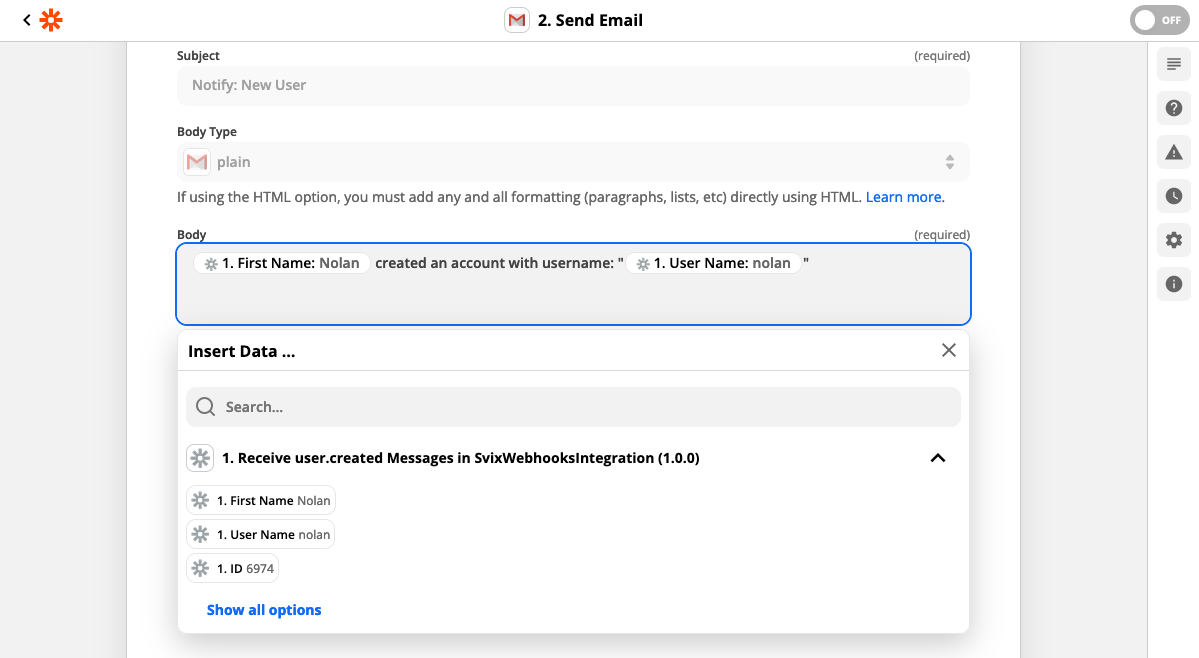Open the Learn more link
Screen dimensions: 1199x658
pyautogui.click(x=904, y=197)
